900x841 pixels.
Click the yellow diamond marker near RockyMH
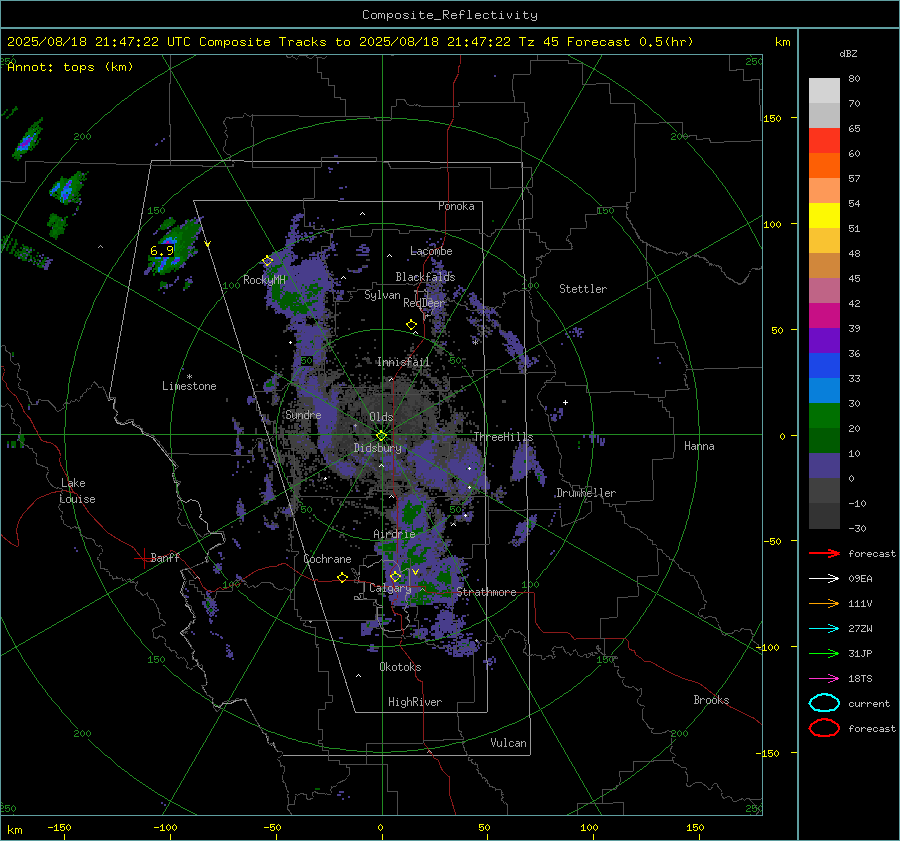pos(267,261)
